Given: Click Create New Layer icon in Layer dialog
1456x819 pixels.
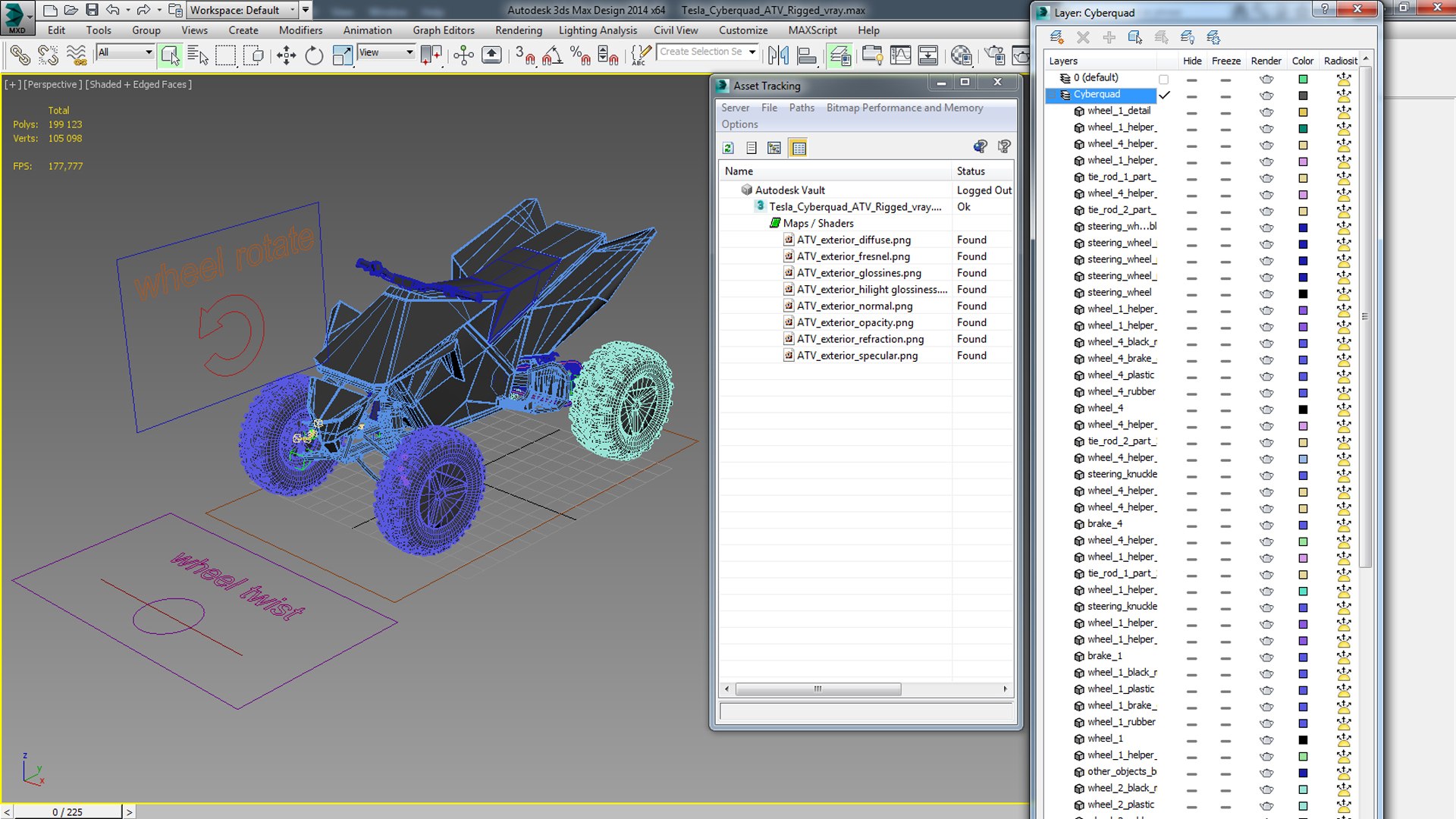Looking at the screenshot, I should coord(1056,37).
